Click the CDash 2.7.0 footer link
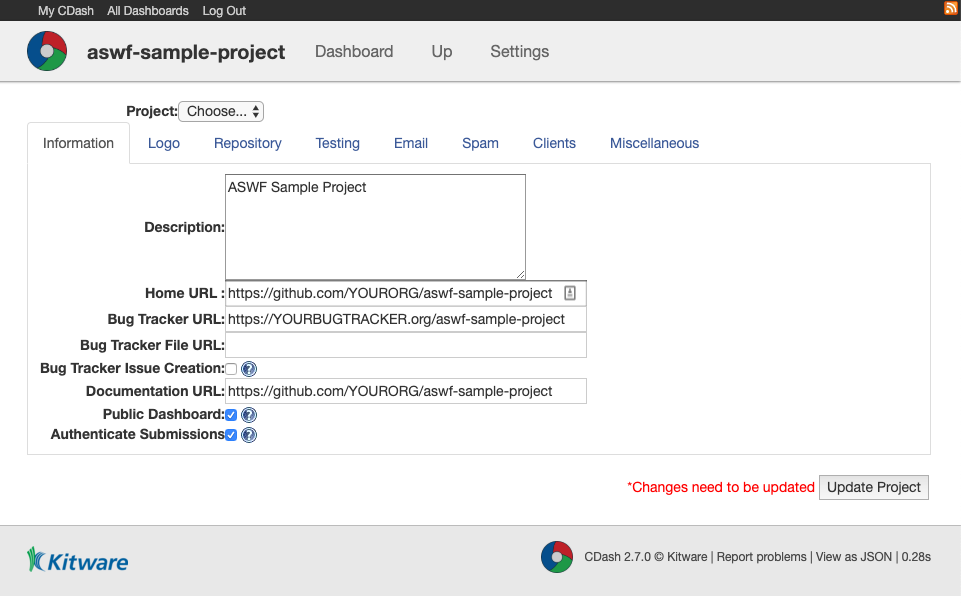 click(618, 557)
